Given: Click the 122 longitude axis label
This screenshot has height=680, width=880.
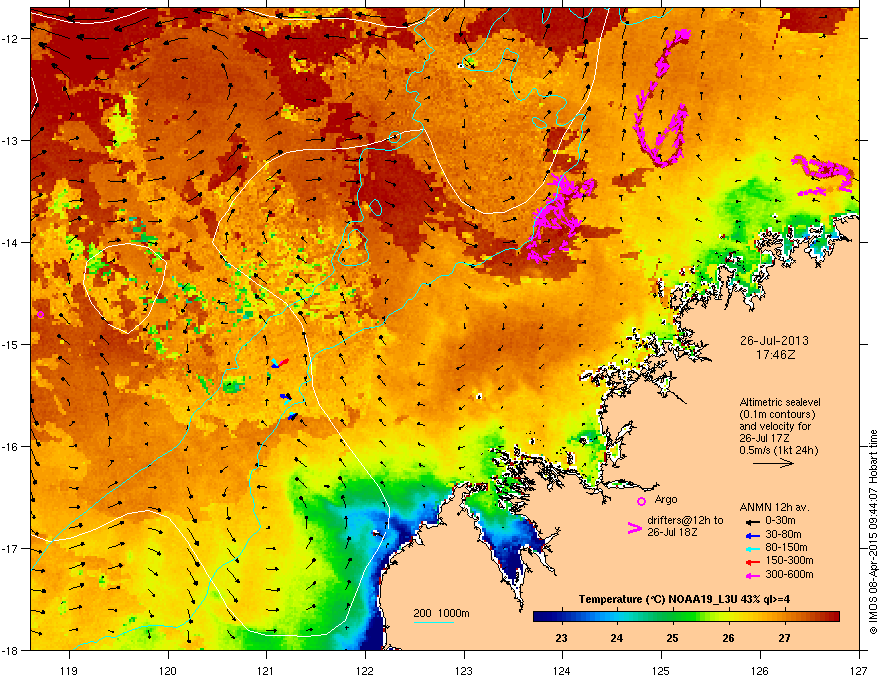Looking at the screenshot, I should click(x=365, y=670).
